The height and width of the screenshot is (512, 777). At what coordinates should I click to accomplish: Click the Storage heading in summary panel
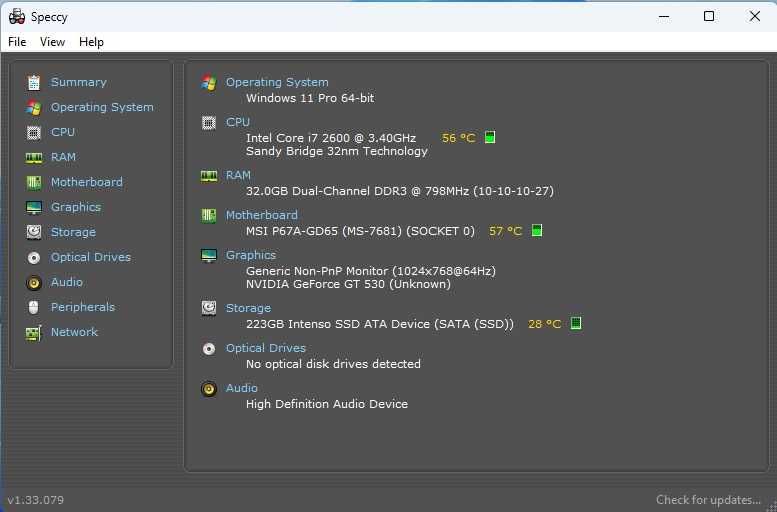(248, 308)
